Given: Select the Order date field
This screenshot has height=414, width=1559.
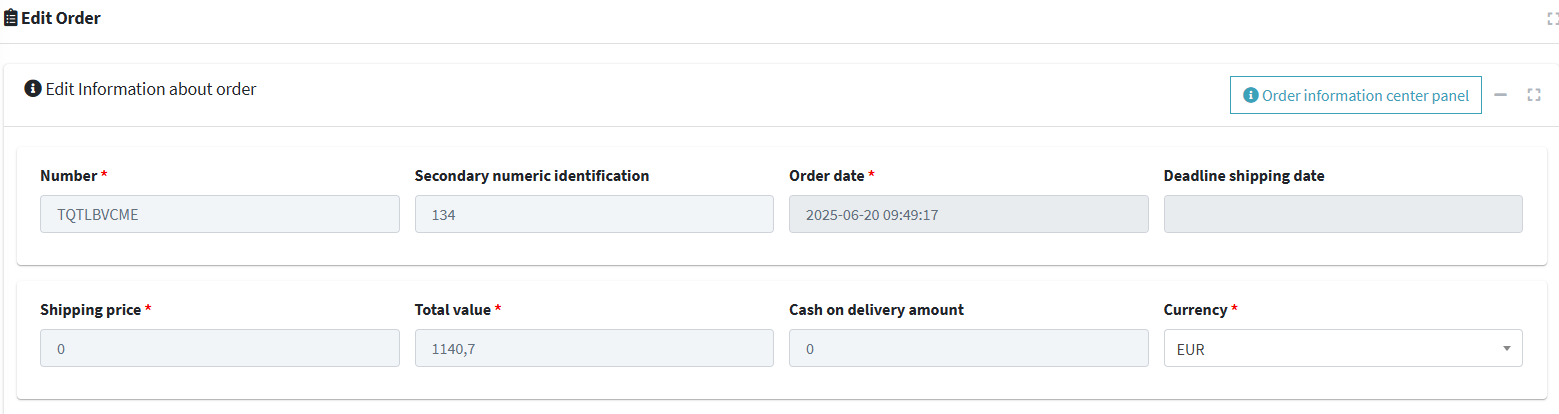Looking at the screenshot, I should click(968, 214).
